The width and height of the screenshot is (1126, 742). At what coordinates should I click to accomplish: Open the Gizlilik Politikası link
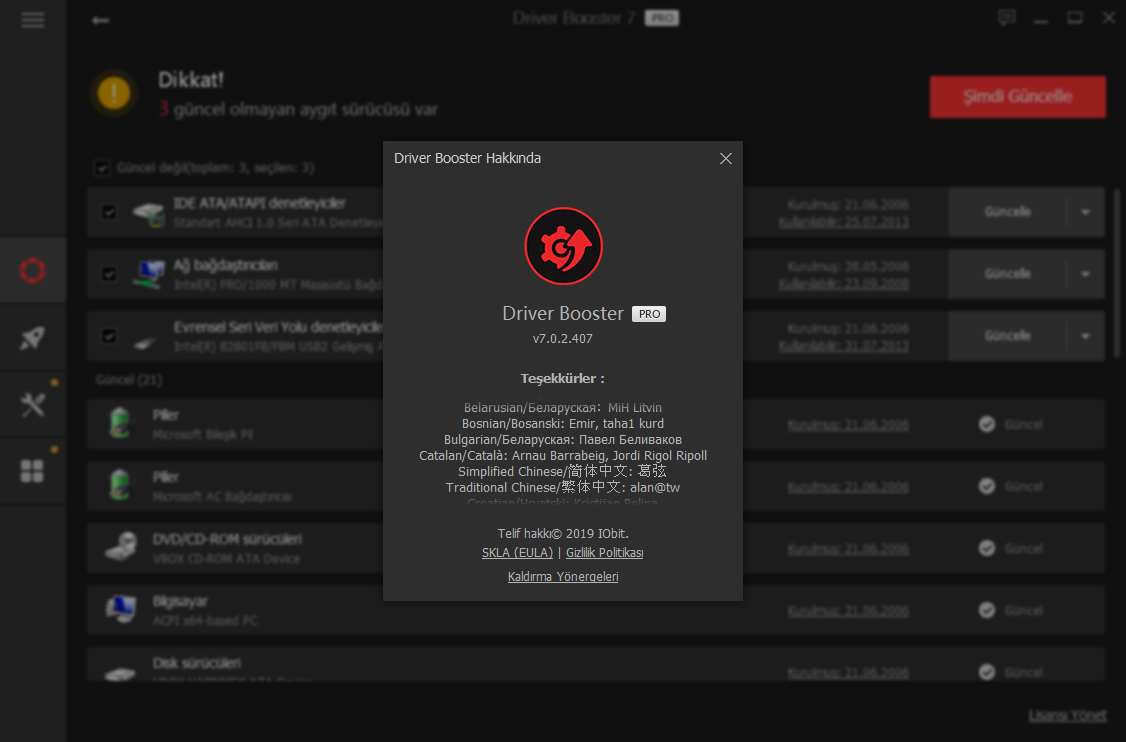(x=605, y=552)
